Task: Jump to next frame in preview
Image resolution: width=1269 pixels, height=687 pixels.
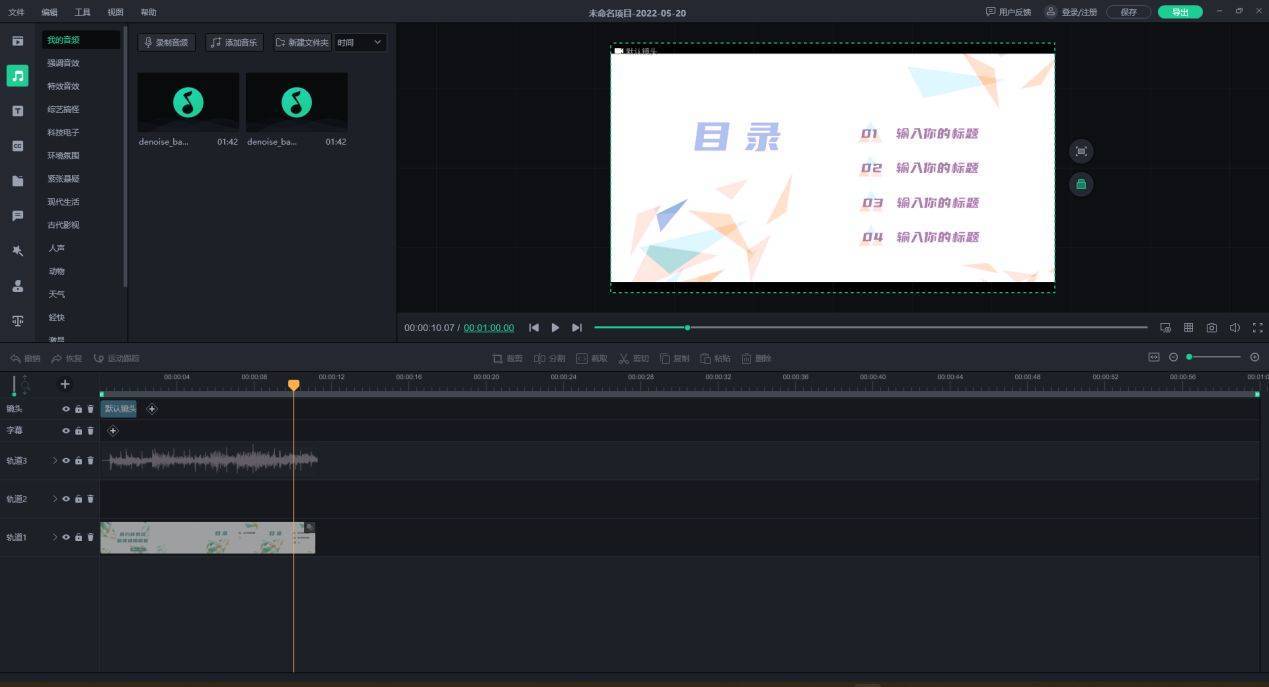Action: (x=576, y=328)
